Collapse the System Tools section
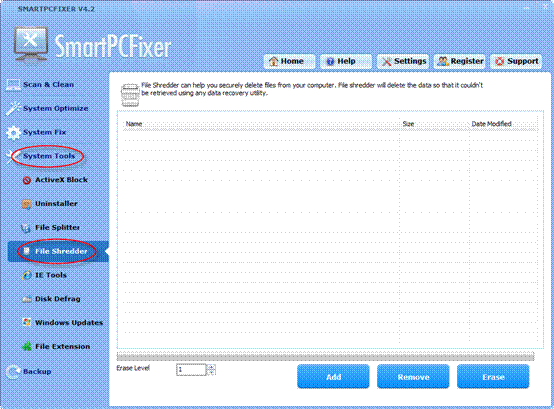 pyautogui.click(x=49, y=156)
